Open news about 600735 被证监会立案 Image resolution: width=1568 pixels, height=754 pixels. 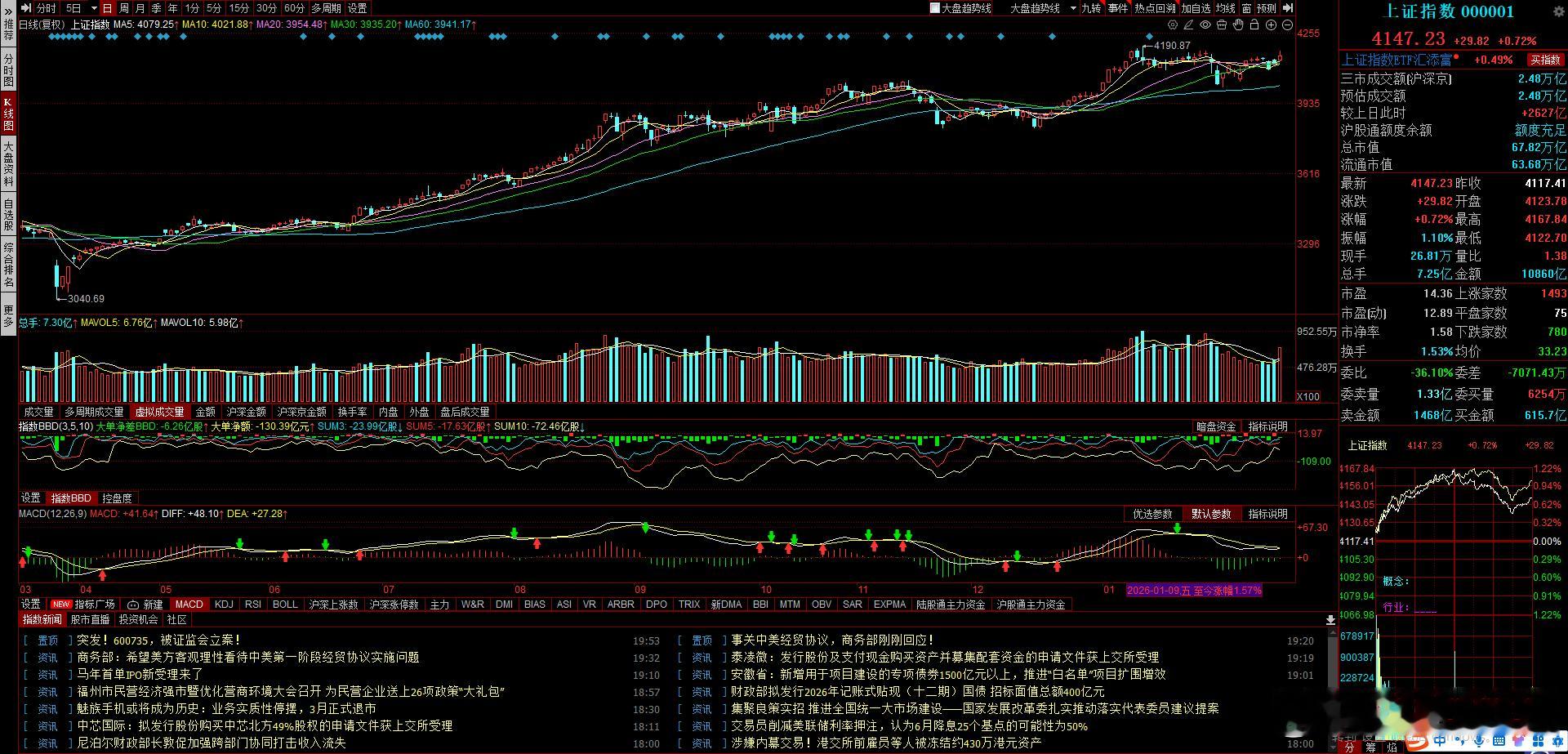(158, 640)
